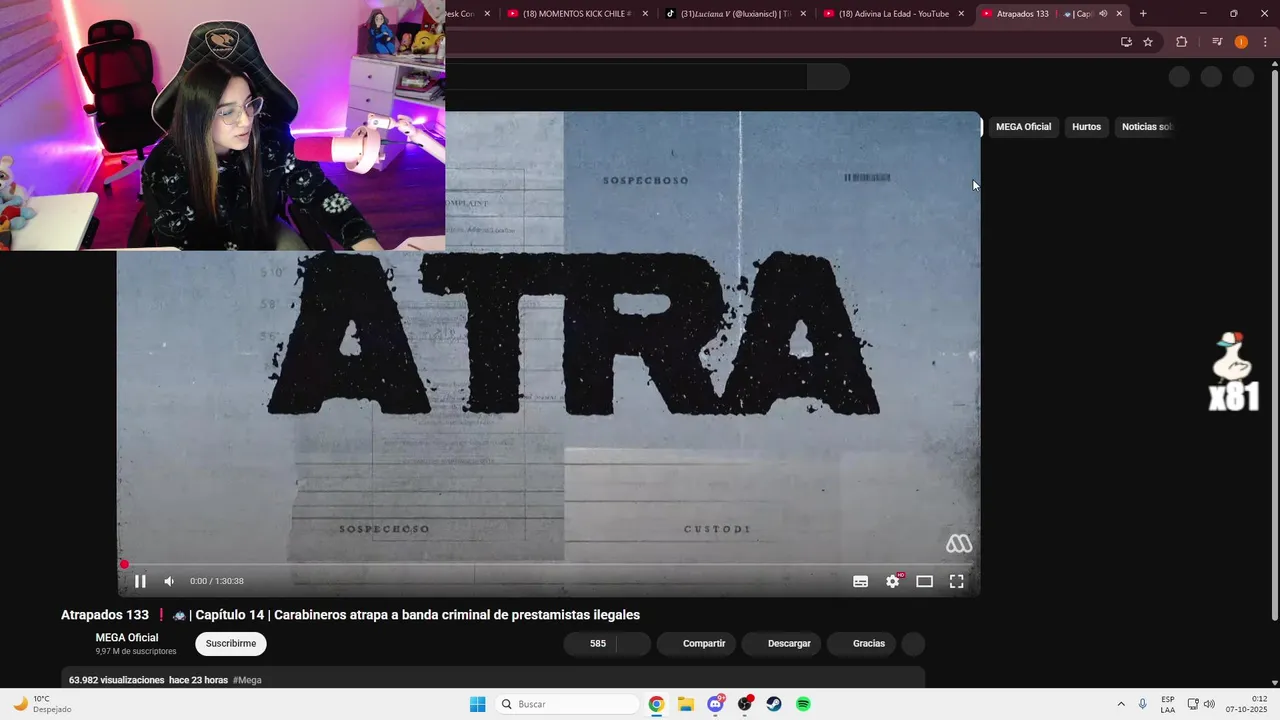Click the taskbar Buscar search box

pos(567,704)
